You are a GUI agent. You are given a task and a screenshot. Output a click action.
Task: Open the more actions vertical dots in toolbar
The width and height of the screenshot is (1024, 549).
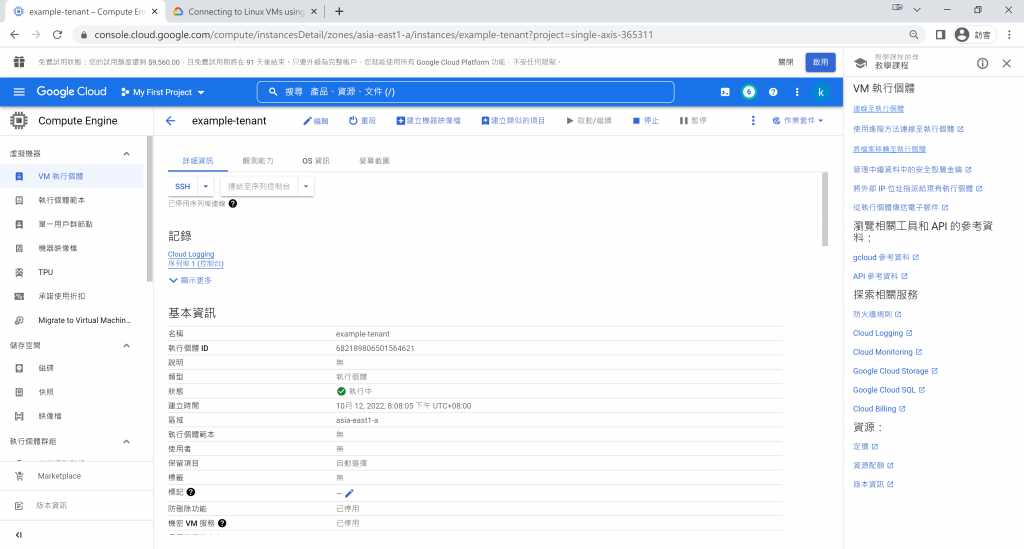click(753, 121)
